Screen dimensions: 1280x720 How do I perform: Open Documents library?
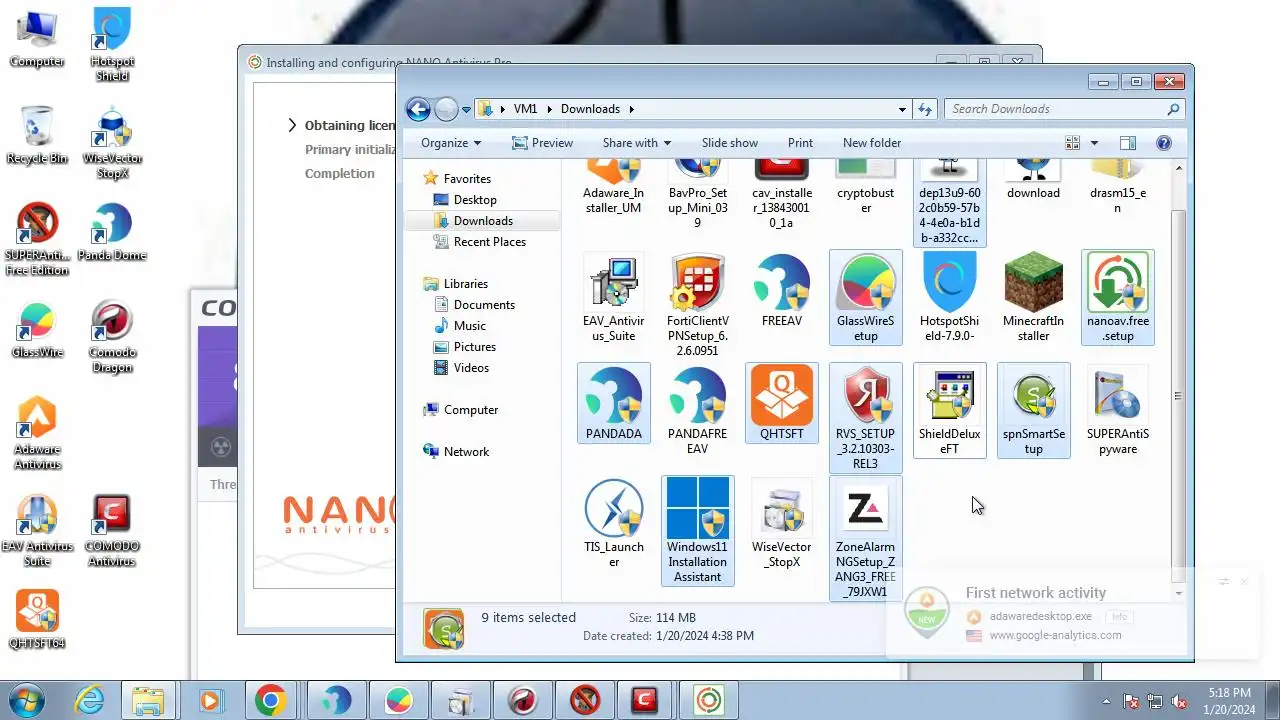[x=484, y=305]
